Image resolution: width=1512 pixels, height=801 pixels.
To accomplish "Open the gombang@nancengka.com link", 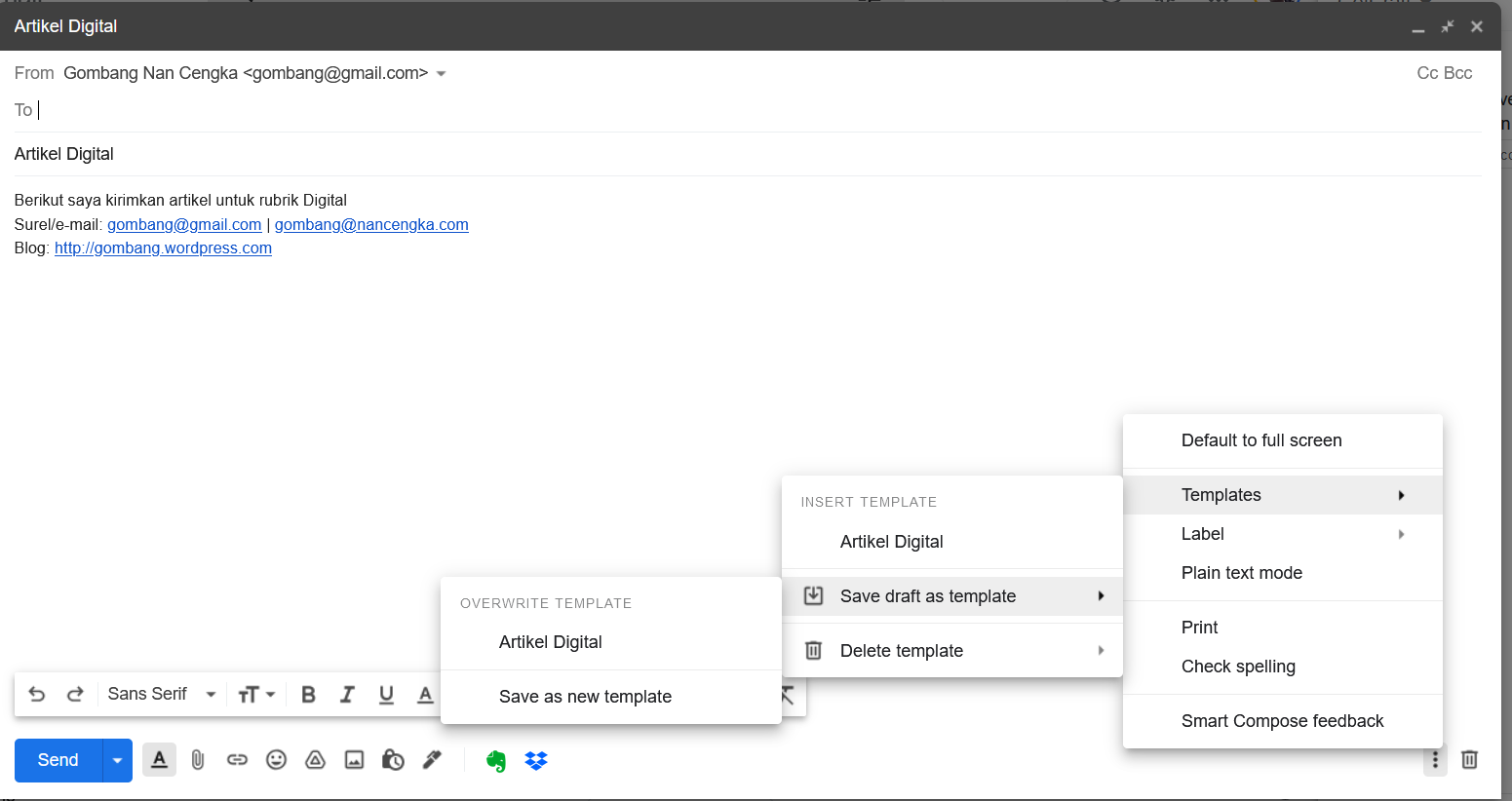I will [371, 224].
